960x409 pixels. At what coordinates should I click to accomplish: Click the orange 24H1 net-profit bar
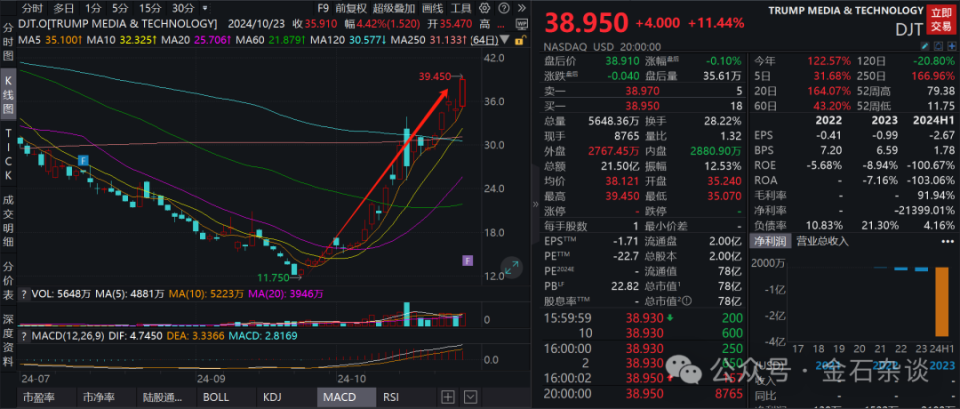[x=943, y=301]
